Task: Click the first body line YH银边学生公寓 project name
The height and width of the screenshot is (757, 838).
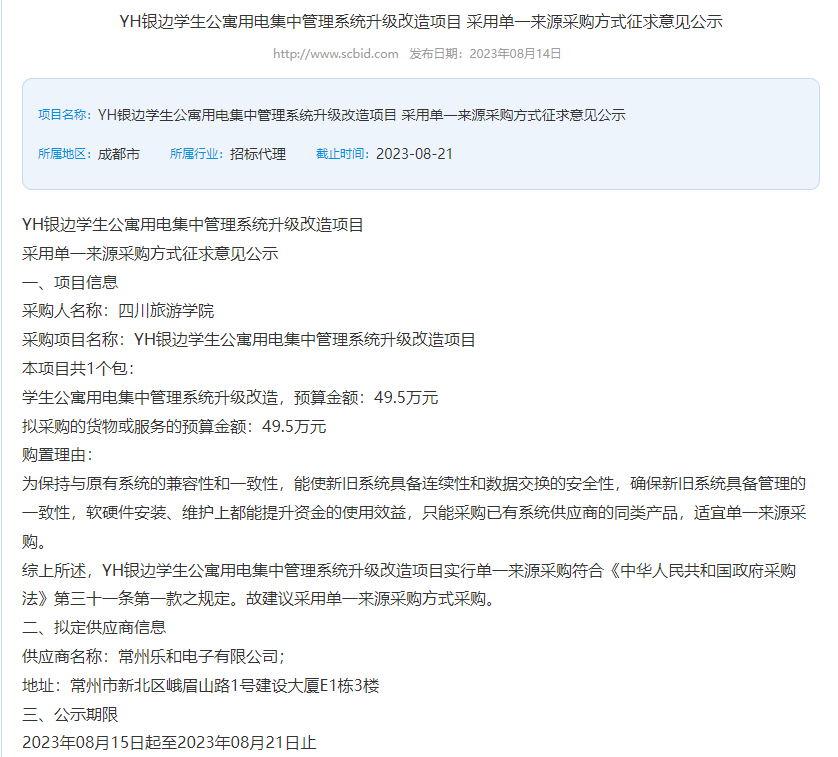Action: [193, 225]
